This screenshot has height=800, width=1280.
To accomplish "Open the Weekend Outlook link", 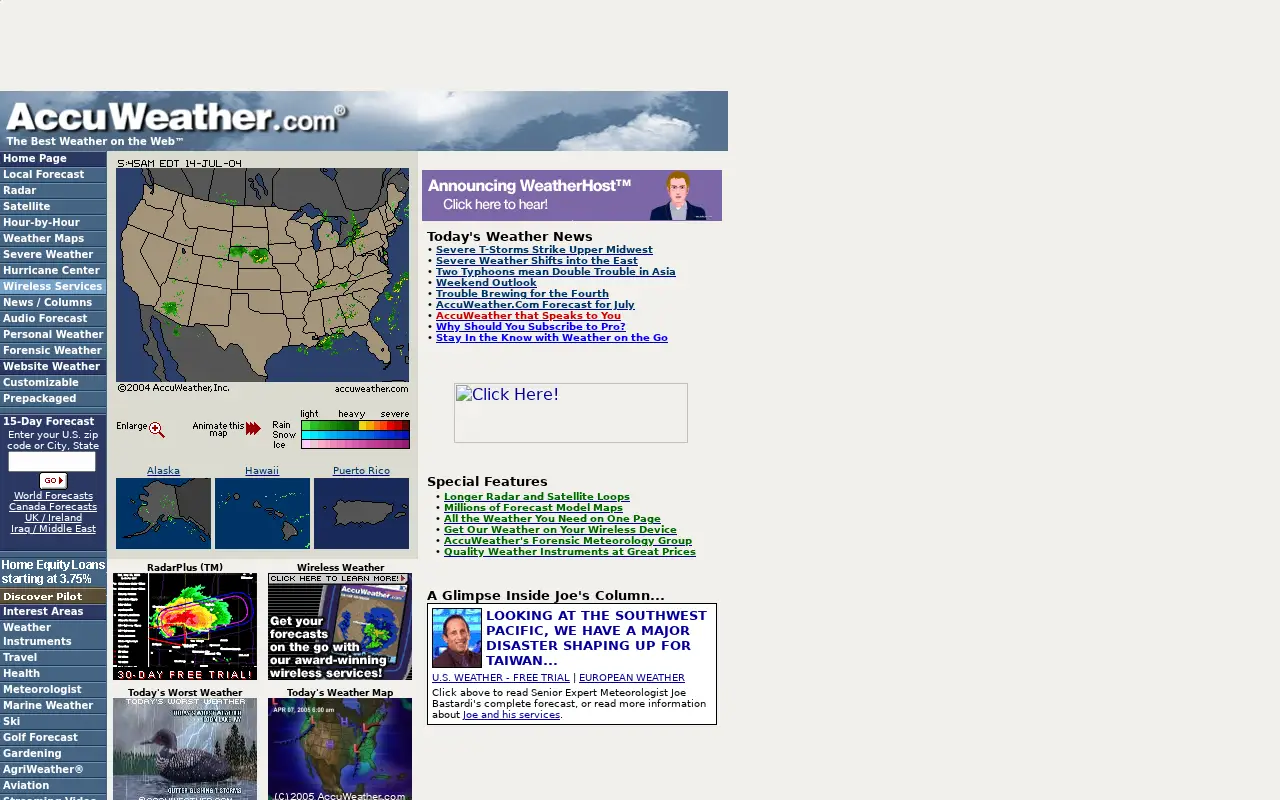I will (486, 283).
